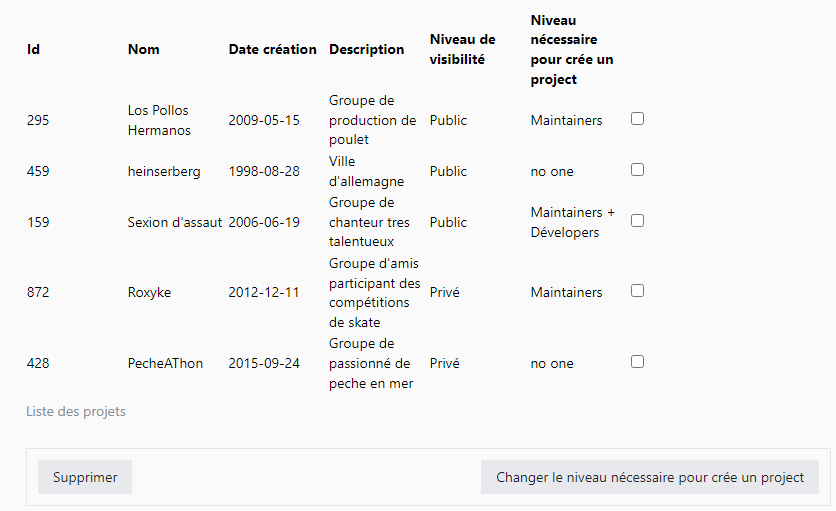The image size is (836, 511).
Task: Click the Privé value in Roxyke row
Action: 445,292
